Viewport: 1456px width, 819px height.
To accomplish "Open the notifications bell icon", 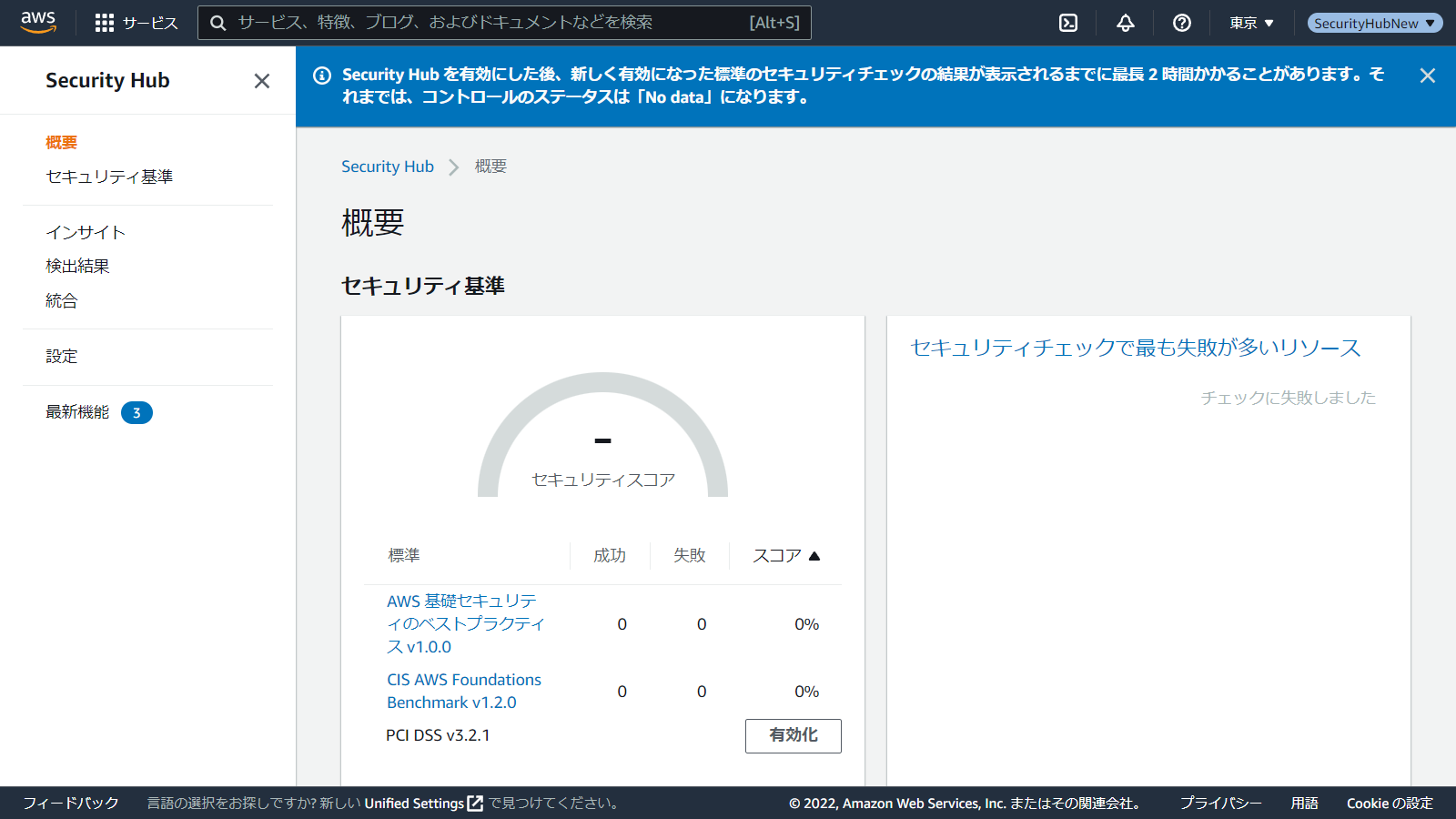I will [1126, 23].
